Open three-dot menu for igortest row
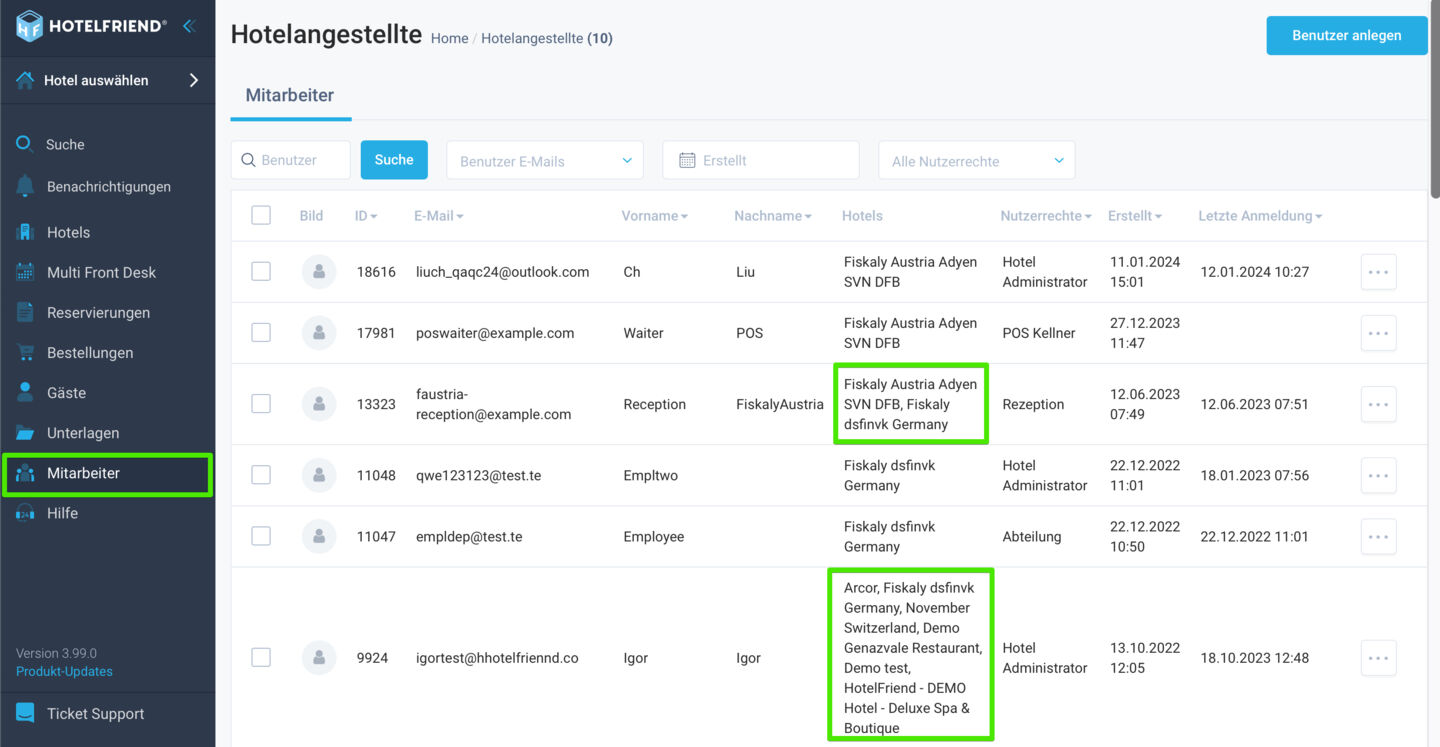 1378,658
